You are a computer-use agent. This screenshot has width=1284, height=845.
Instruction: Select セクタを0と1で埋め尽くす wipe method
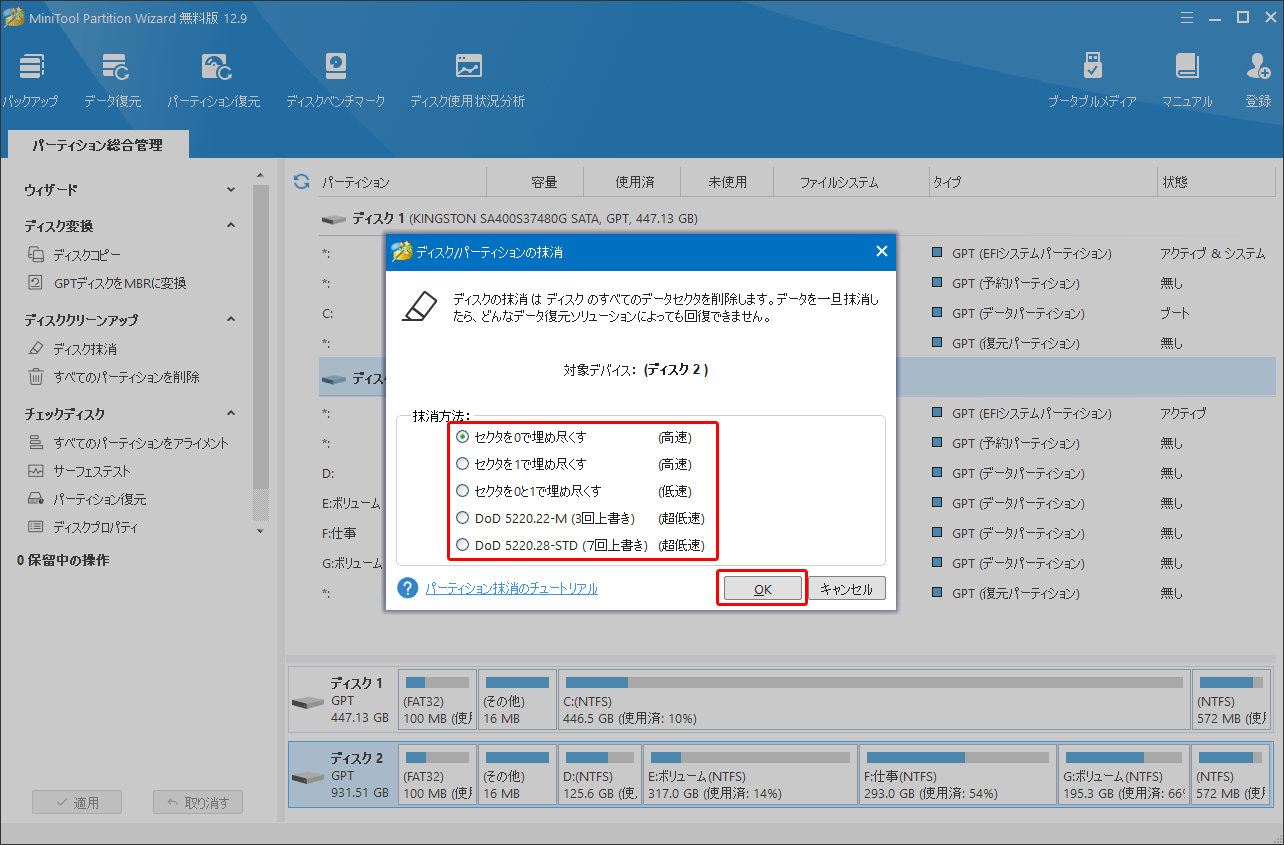coord(462,491)
